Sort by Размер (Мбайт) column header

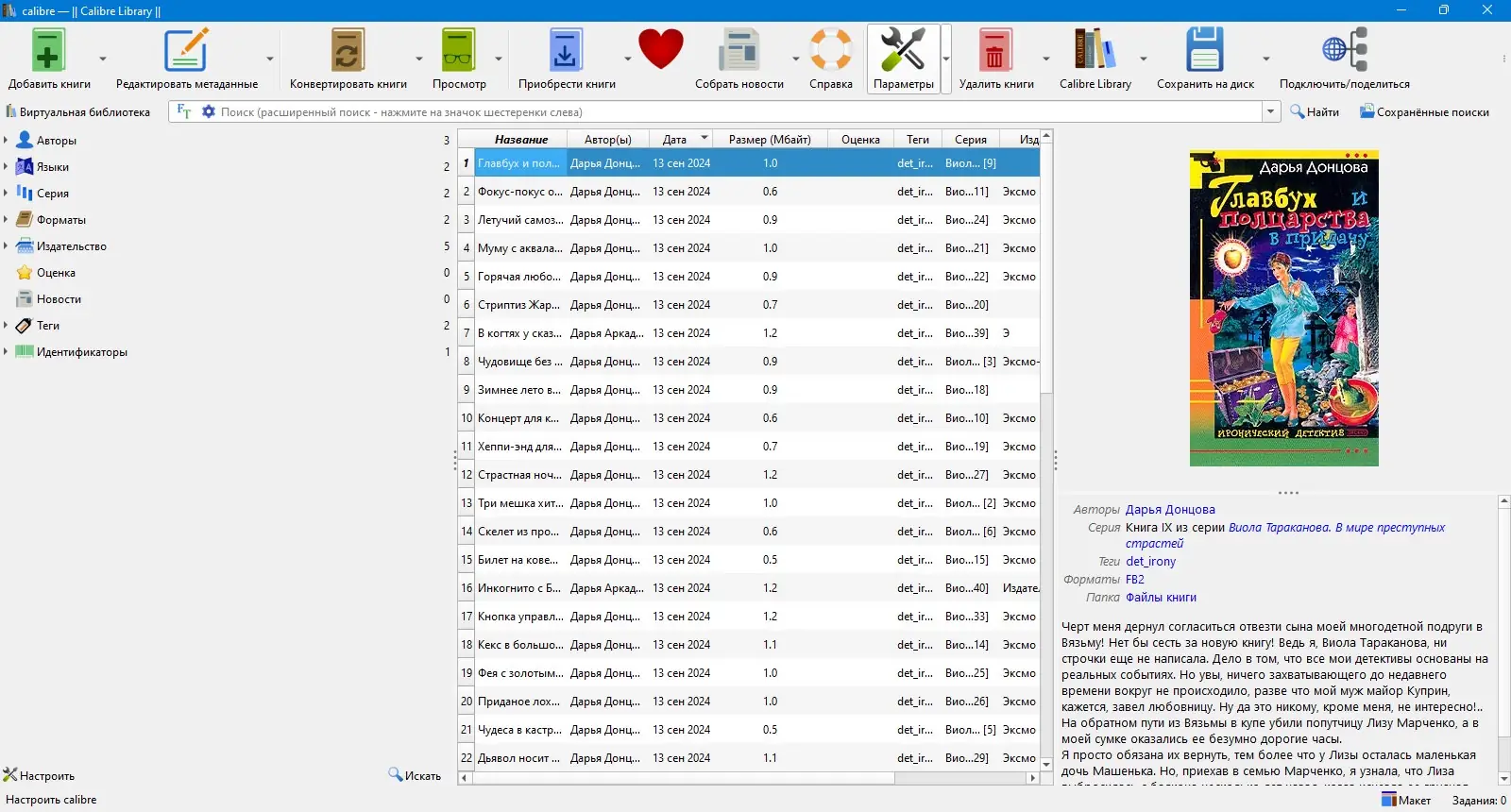pos(770,139)
